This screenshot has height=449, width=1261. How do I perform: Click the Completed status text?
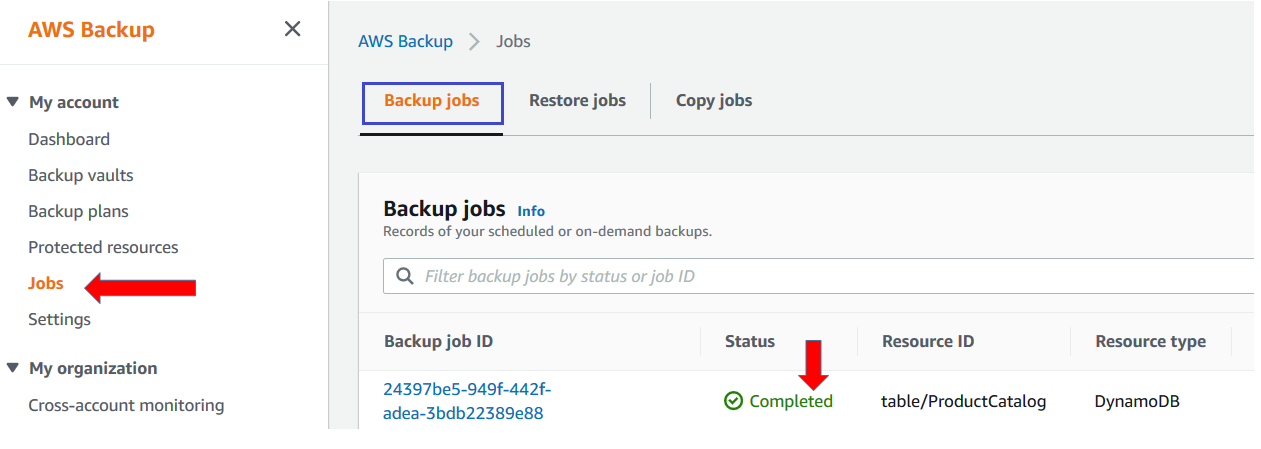pyautogui.click(x=791, y=401)
